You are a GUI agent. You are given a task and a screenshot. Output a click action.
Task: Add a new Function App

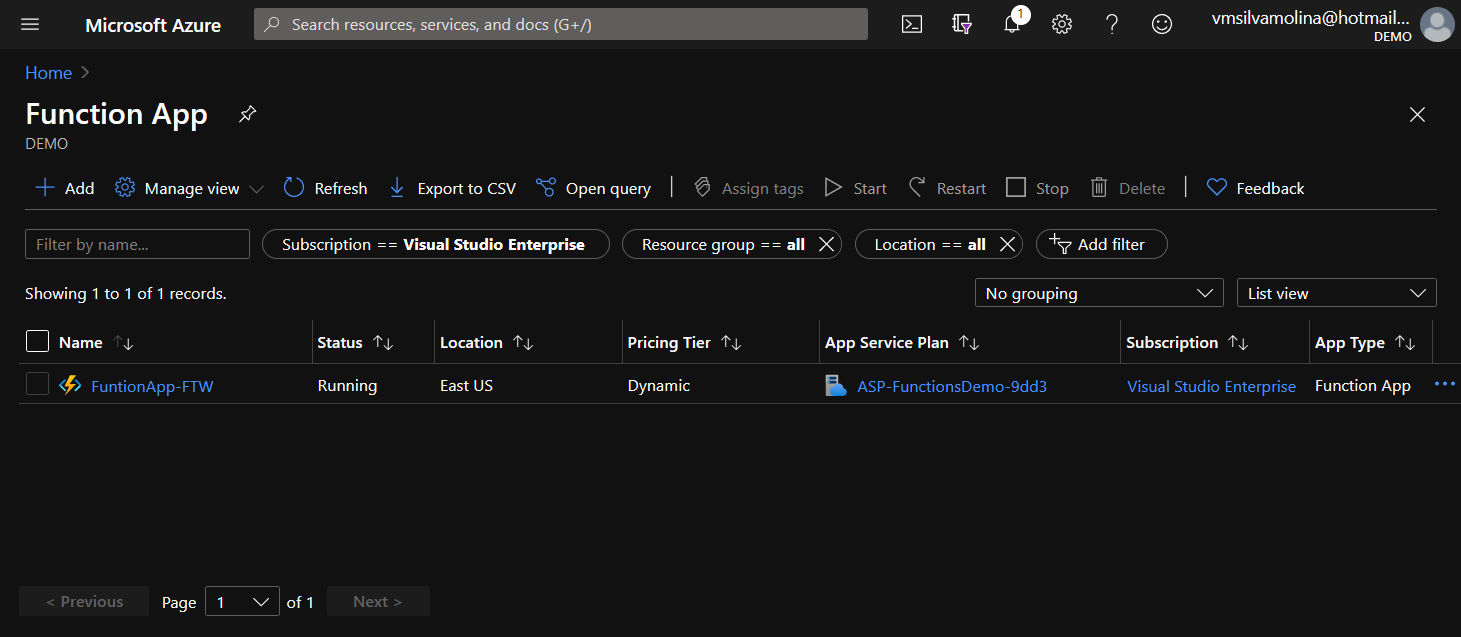(x=65, y=188)
